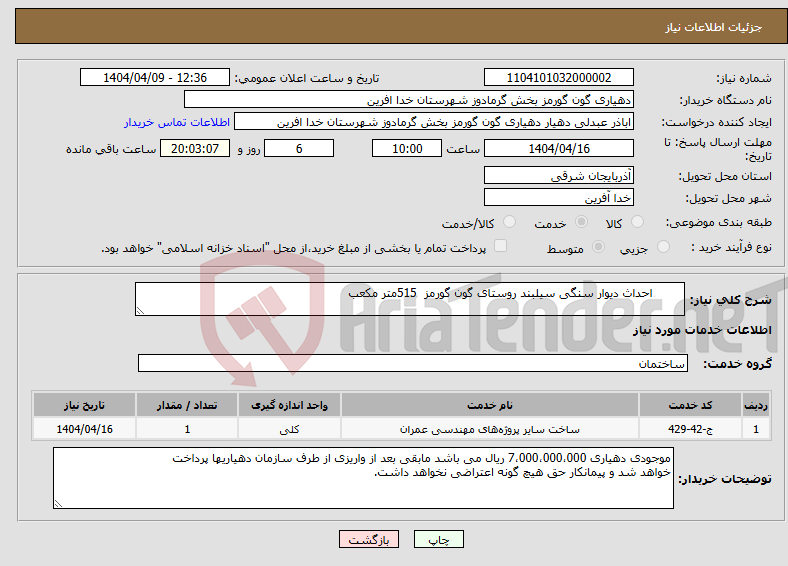Click the province field آذربایجان شرقی
788x566 pixels.
tap(559, 175)
